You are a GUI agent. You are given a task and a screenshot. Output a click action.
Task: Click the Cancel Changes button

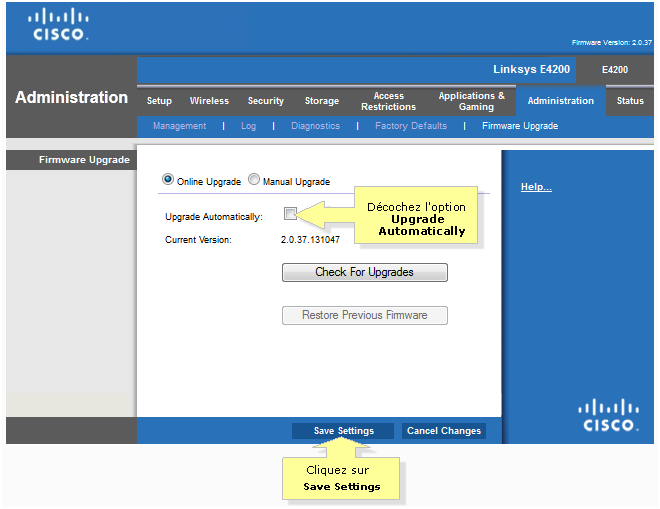tap(444, 431)
